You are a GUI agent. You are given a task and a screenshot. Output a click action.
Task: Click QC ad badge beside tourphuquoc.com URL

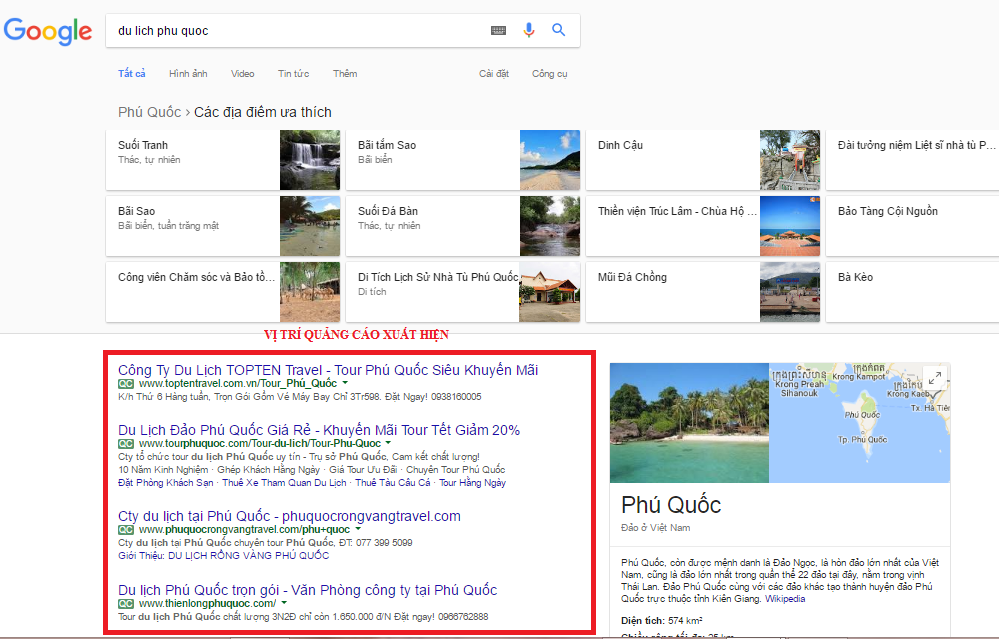point(126,443)
